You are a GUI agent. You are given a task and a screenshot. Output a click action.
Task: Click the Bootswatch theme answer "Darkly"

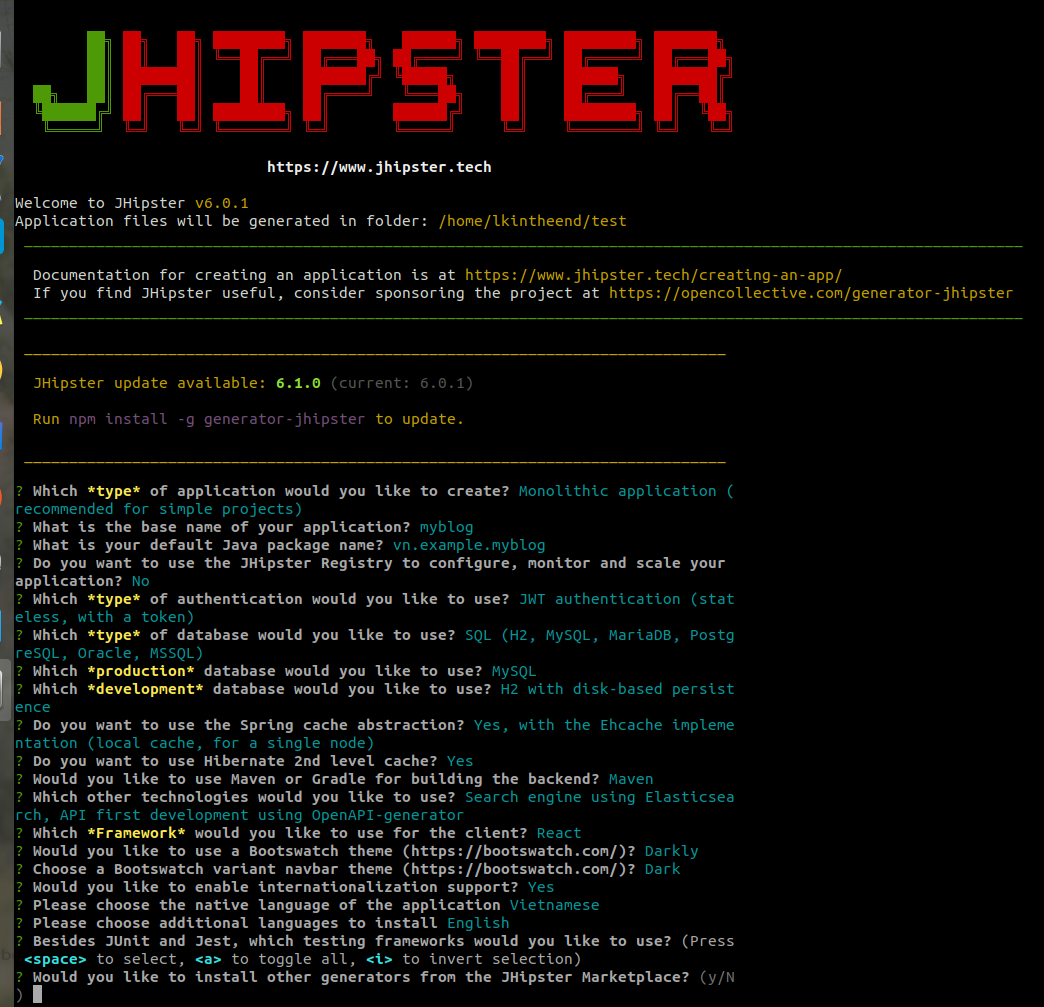(671, 850)
